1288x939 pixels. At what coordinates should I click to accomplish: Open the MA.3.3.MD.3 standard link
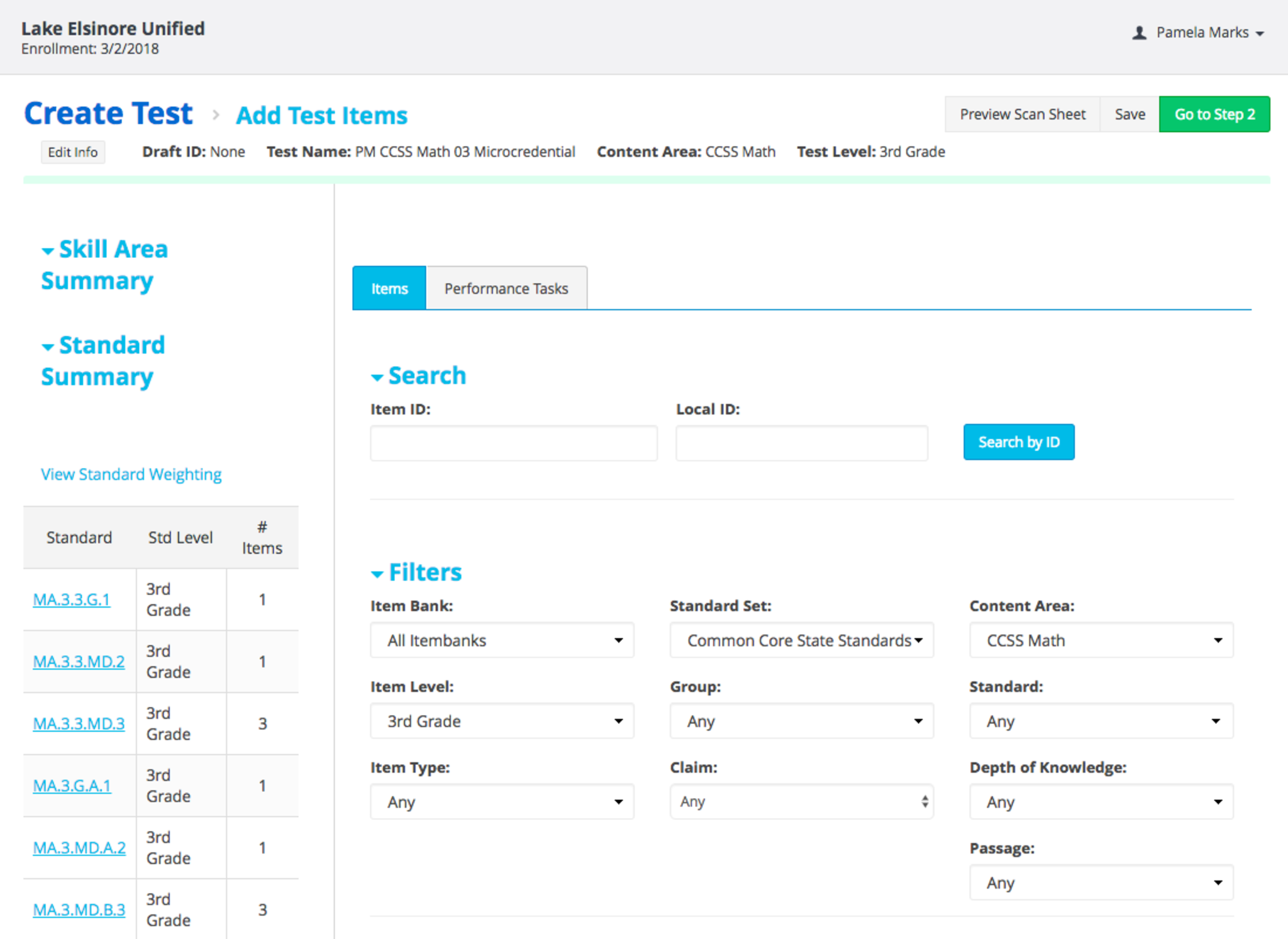79,723
